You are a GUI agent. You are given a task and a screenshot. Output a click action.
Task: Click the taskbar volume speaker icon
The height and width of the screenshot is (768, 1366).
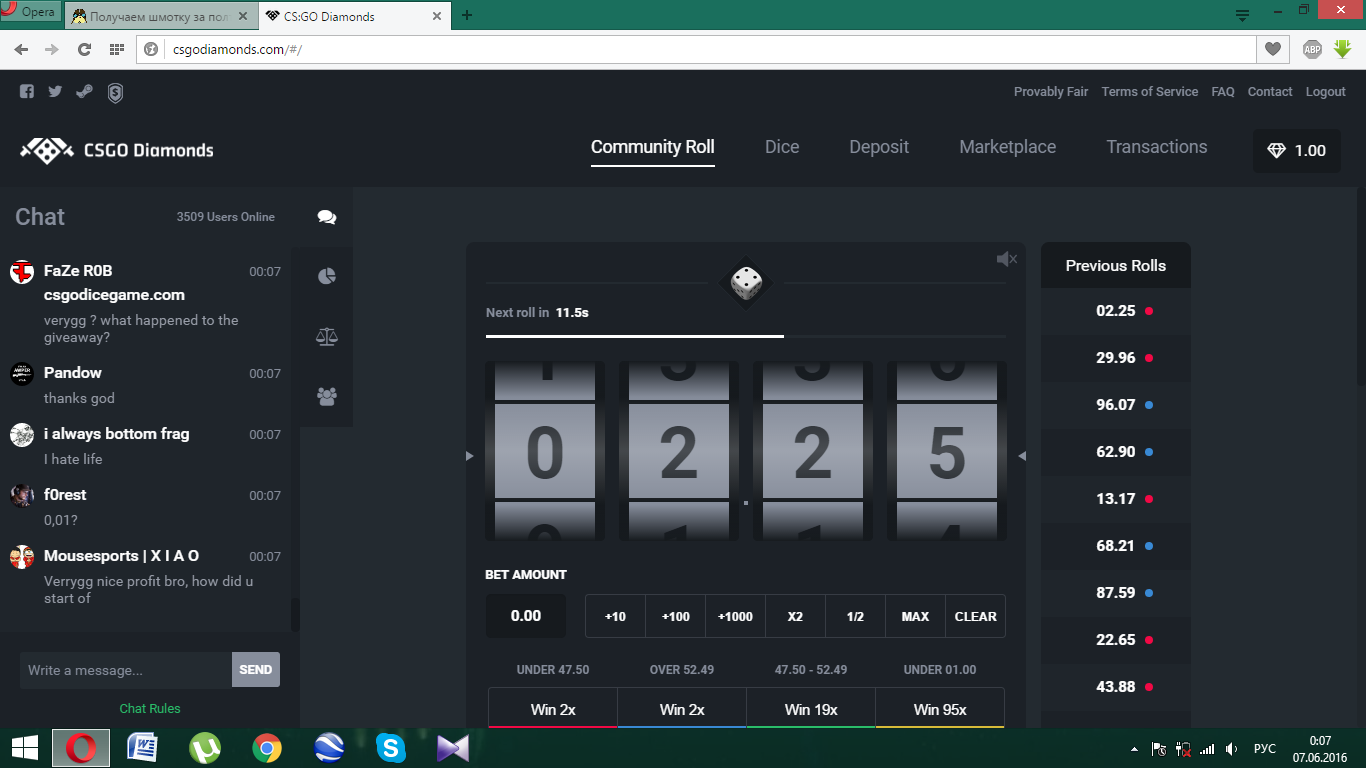[x=1231, y=748]
